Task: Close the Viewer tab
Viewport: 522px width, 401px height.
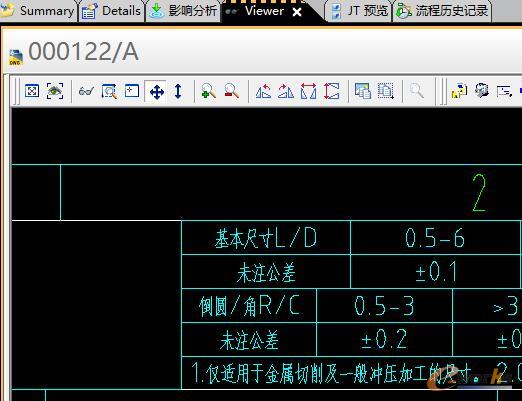Action: [297, 12]
